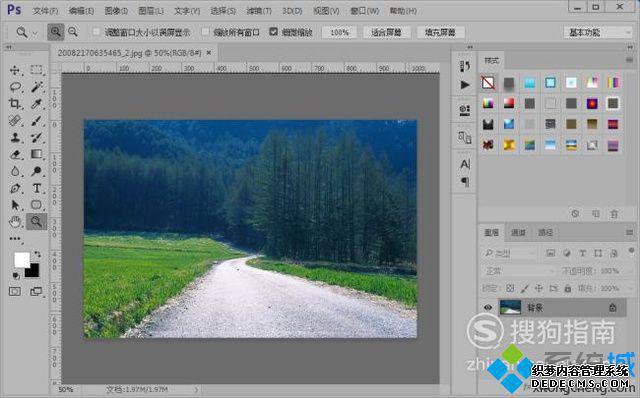Select the Dodge tool
The image size is (640, 398).
click(x=36, y=171)
